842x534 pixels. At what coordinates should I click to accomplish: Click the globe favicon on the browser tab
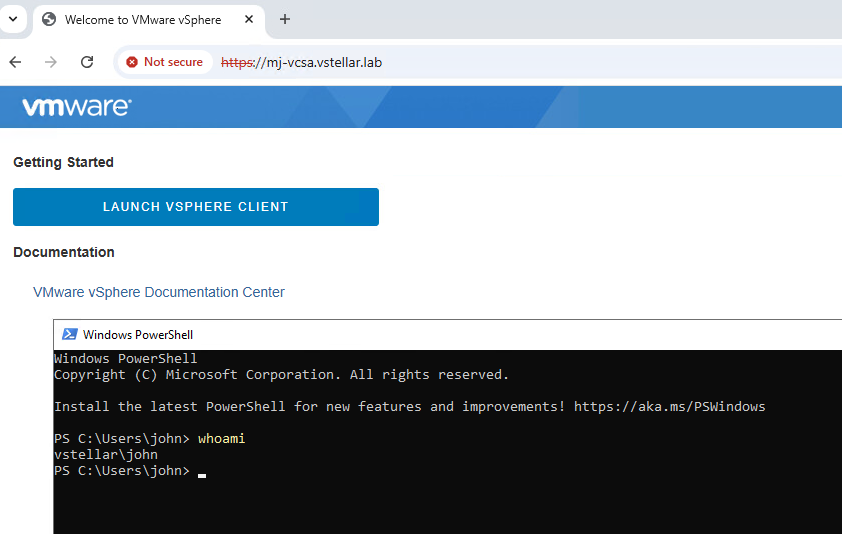(49, 20)
